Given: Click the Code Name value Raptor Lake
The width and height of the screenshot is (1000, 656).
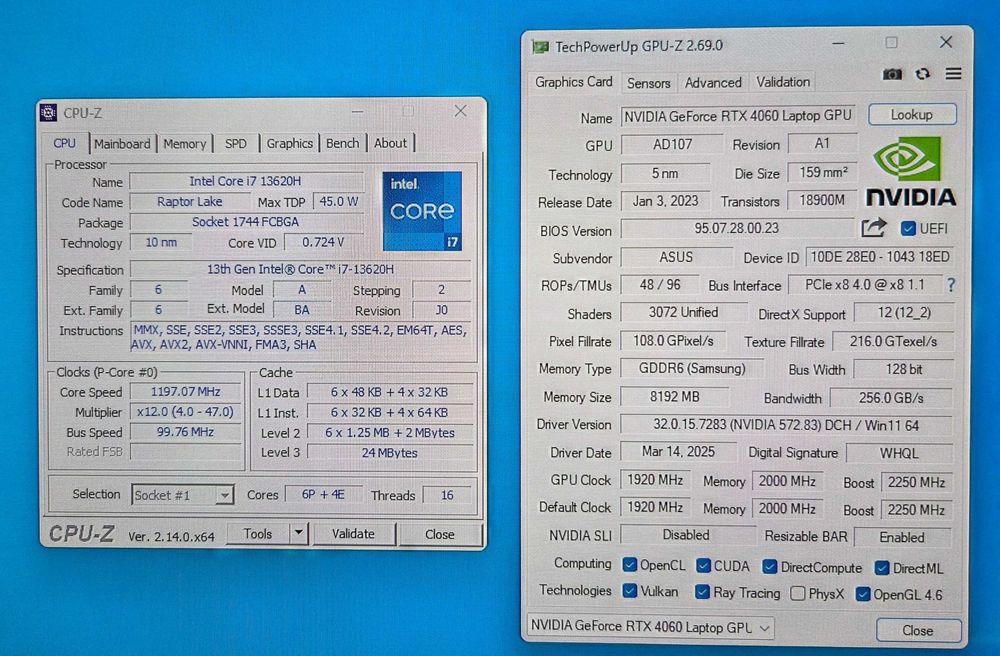Looking at the screenshot, I should pos(189,201).
